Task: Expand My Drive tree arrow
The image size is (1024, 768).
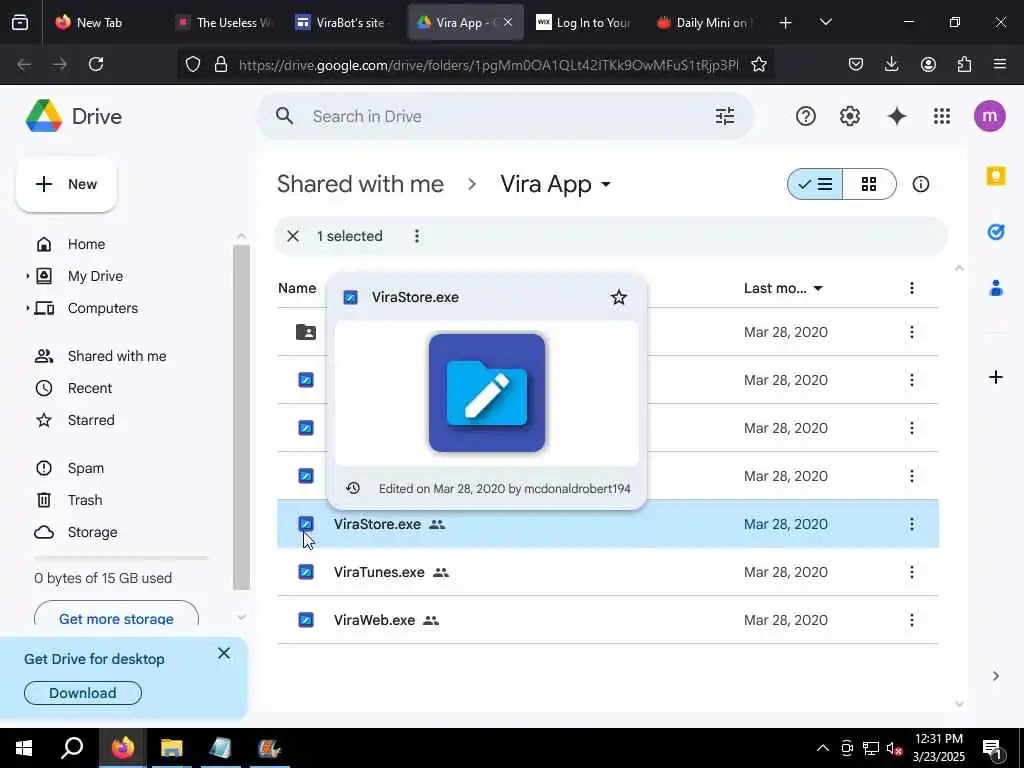Action: click(x=27, y=276)
